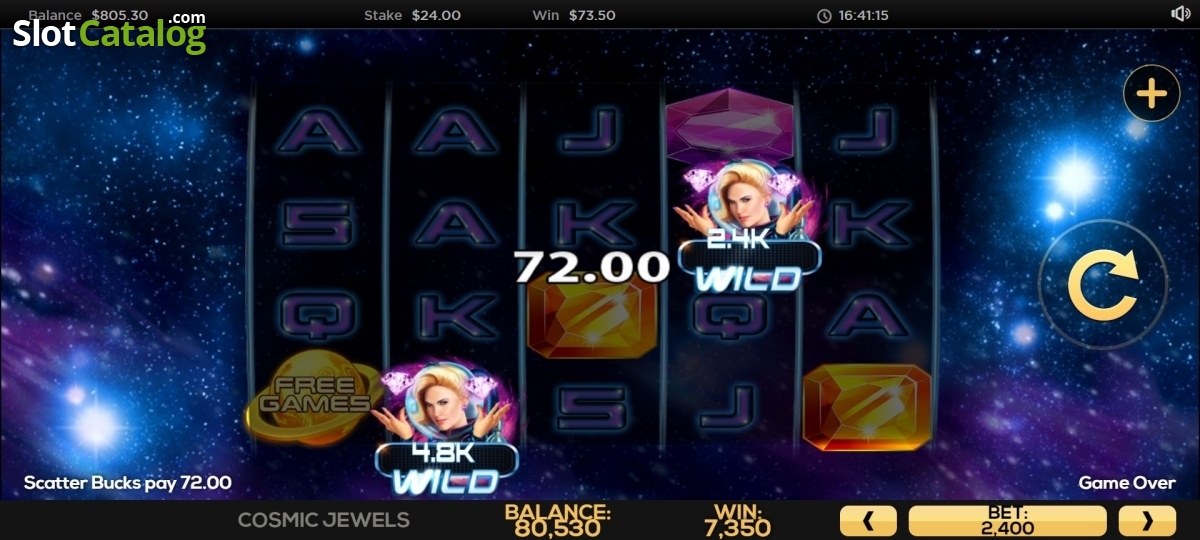Open the plus menu button
The image size is (1200, 540).
click(x=1152, y=94)
